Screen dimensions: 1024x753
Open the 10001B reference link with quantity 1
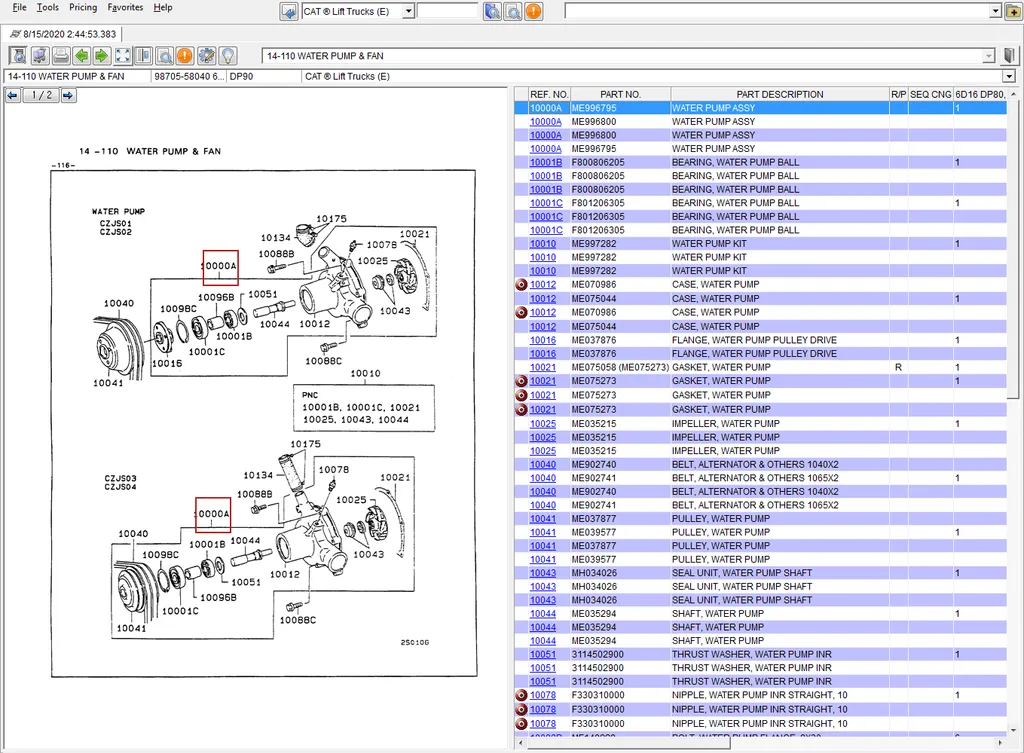click(x=546, y=162)
